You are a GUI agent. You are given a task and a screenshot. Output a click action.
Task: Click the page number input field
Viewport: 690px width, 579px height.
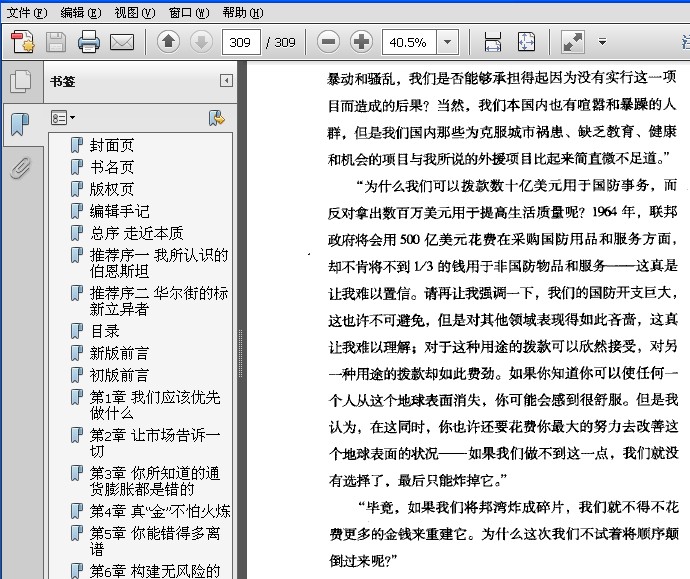[240, 42]
